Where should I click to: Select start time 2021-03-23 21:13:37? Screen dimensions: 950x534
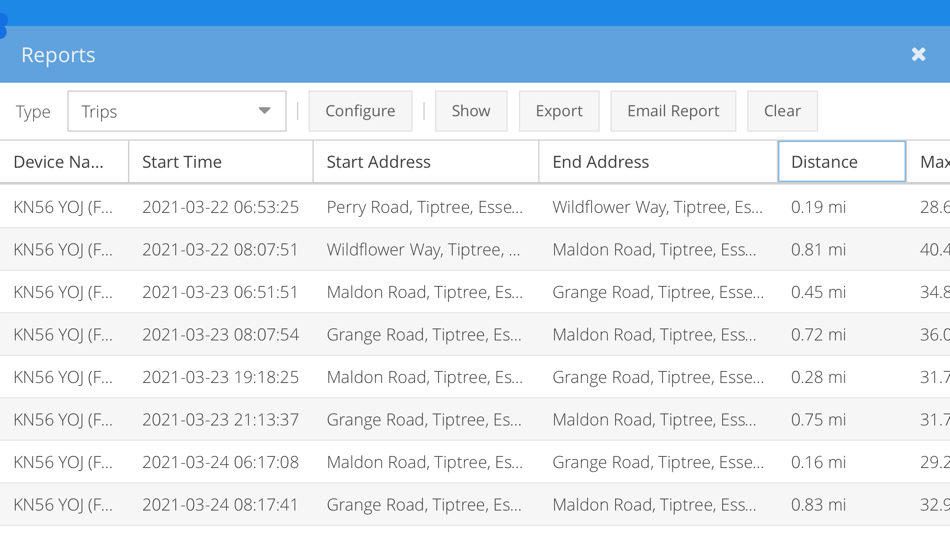tap(221, 419)
